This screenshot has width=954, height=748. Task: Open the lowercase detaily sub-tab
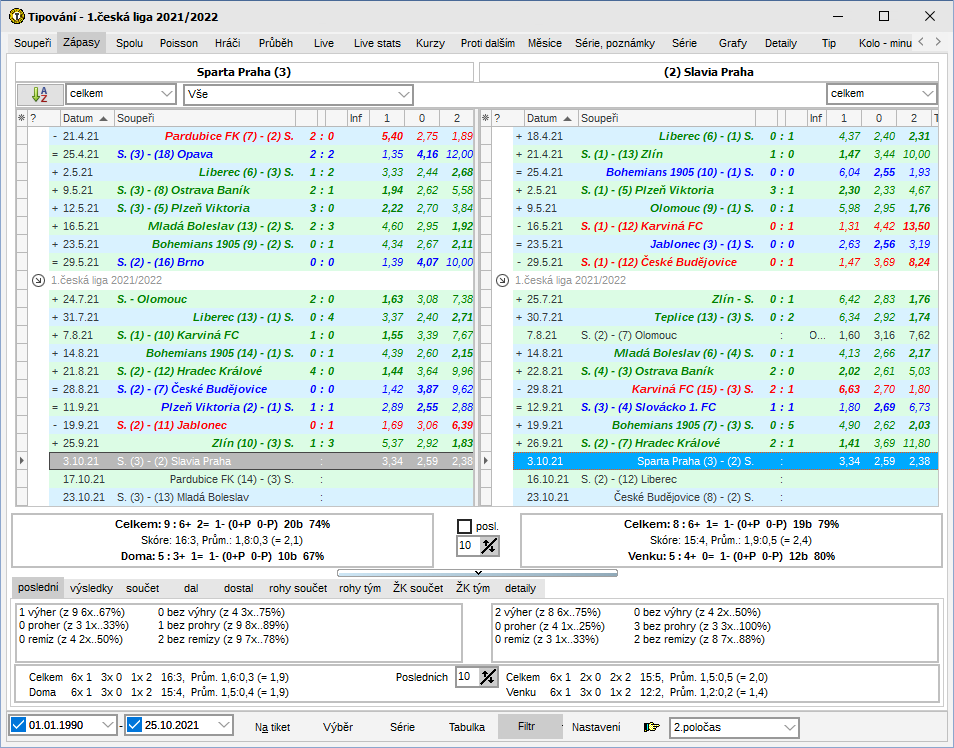(520, 588)
